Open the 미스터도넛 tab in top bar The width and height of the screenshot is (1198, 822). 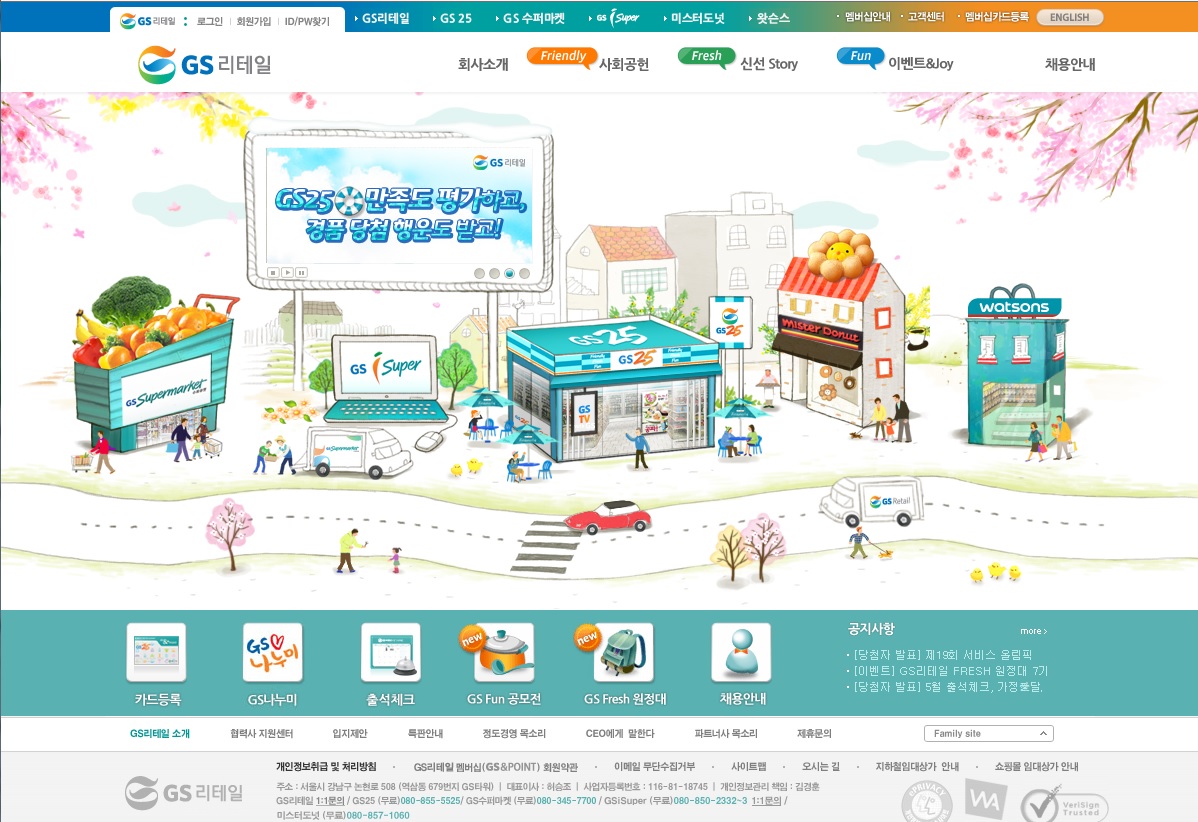pos(695,18)
